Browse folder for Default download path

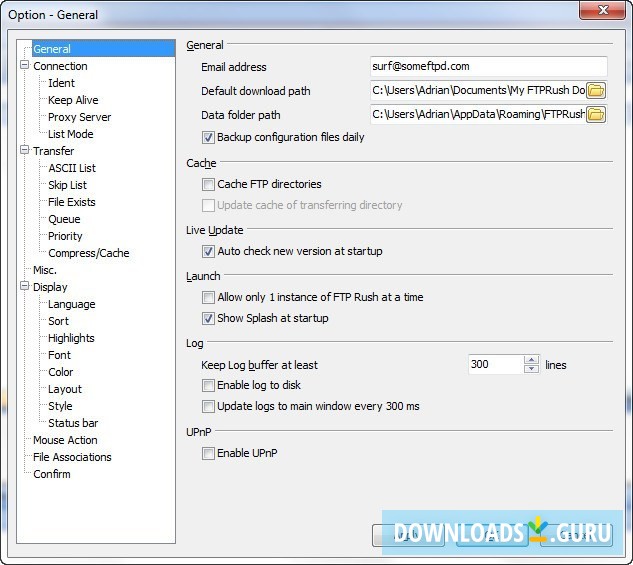pos(596,90)
